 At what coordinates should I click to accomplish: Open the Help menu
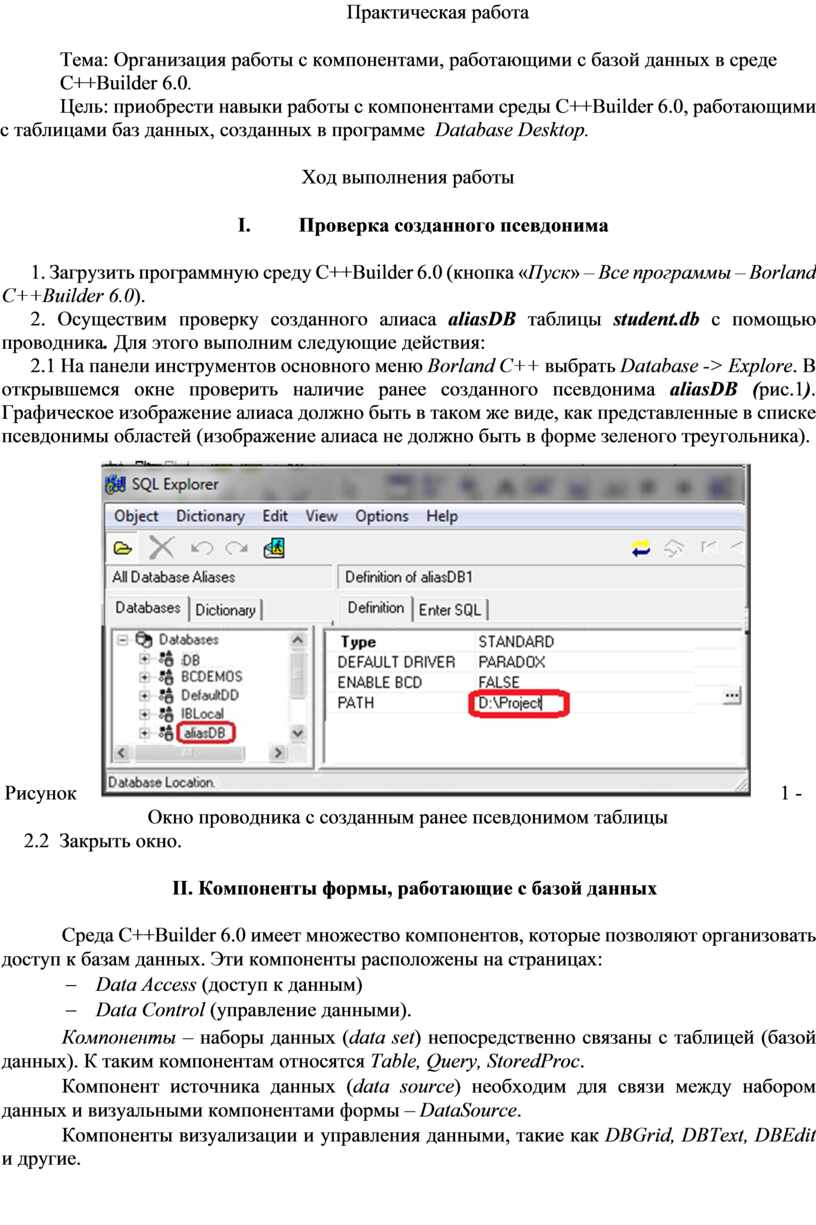coord(442,516)
